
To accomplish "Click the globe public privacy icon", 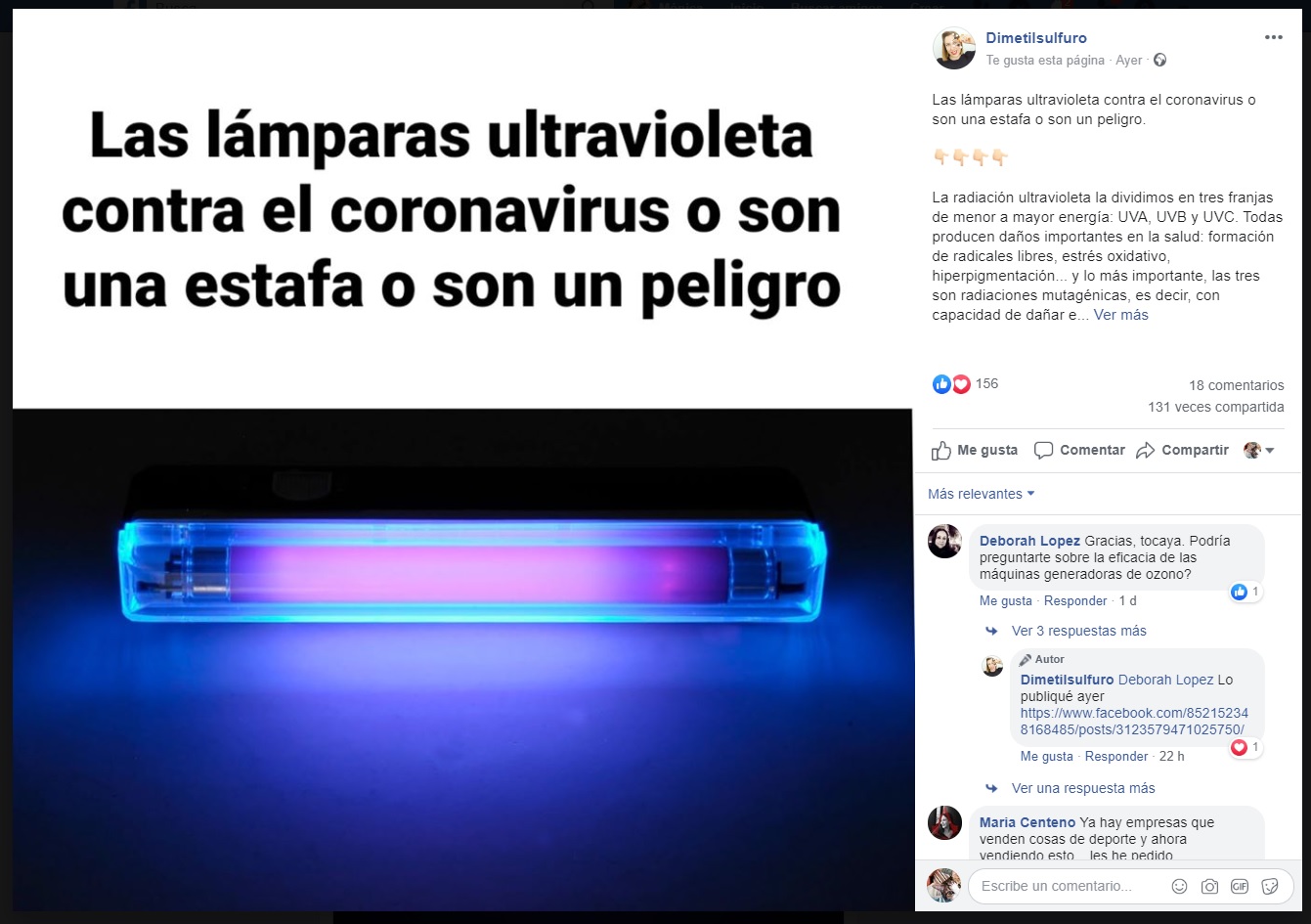I will 1159,61.
